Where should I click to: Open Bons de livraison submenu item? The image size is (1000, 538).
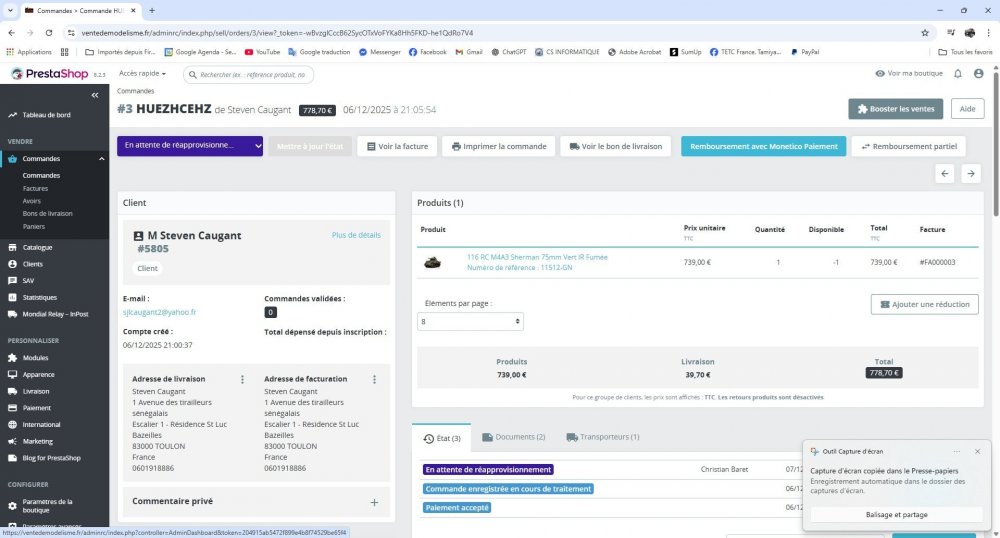coord(47,214)
